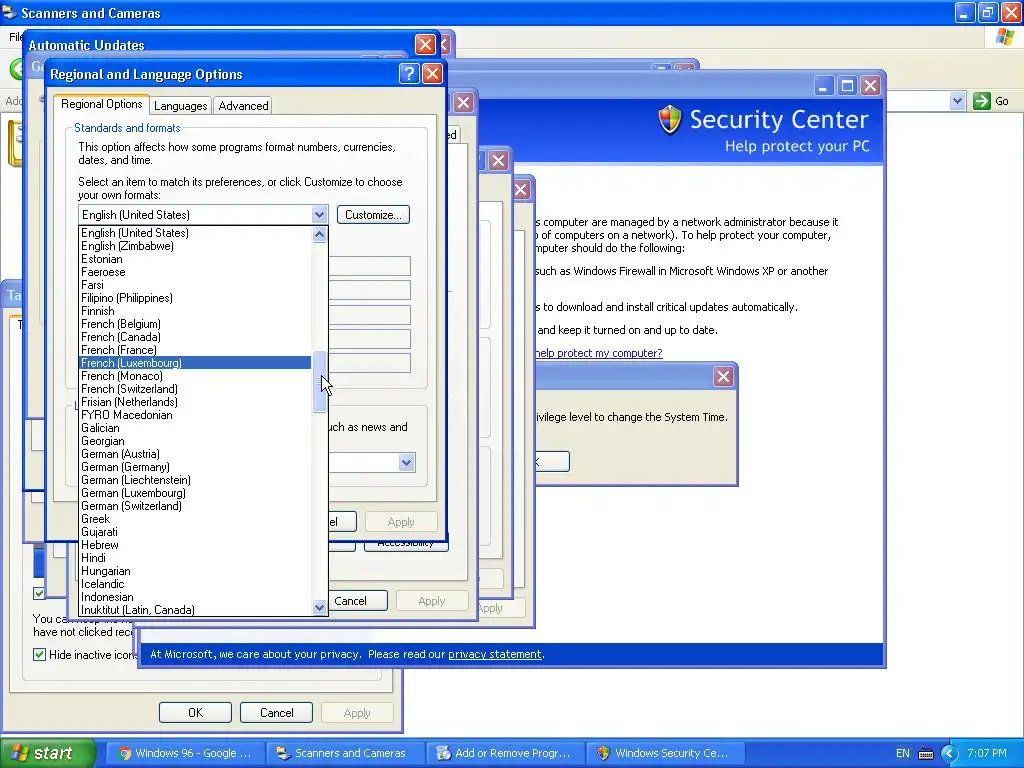Close the System Time privilege error dialog
1024x768 pixels.
(723, 376)
